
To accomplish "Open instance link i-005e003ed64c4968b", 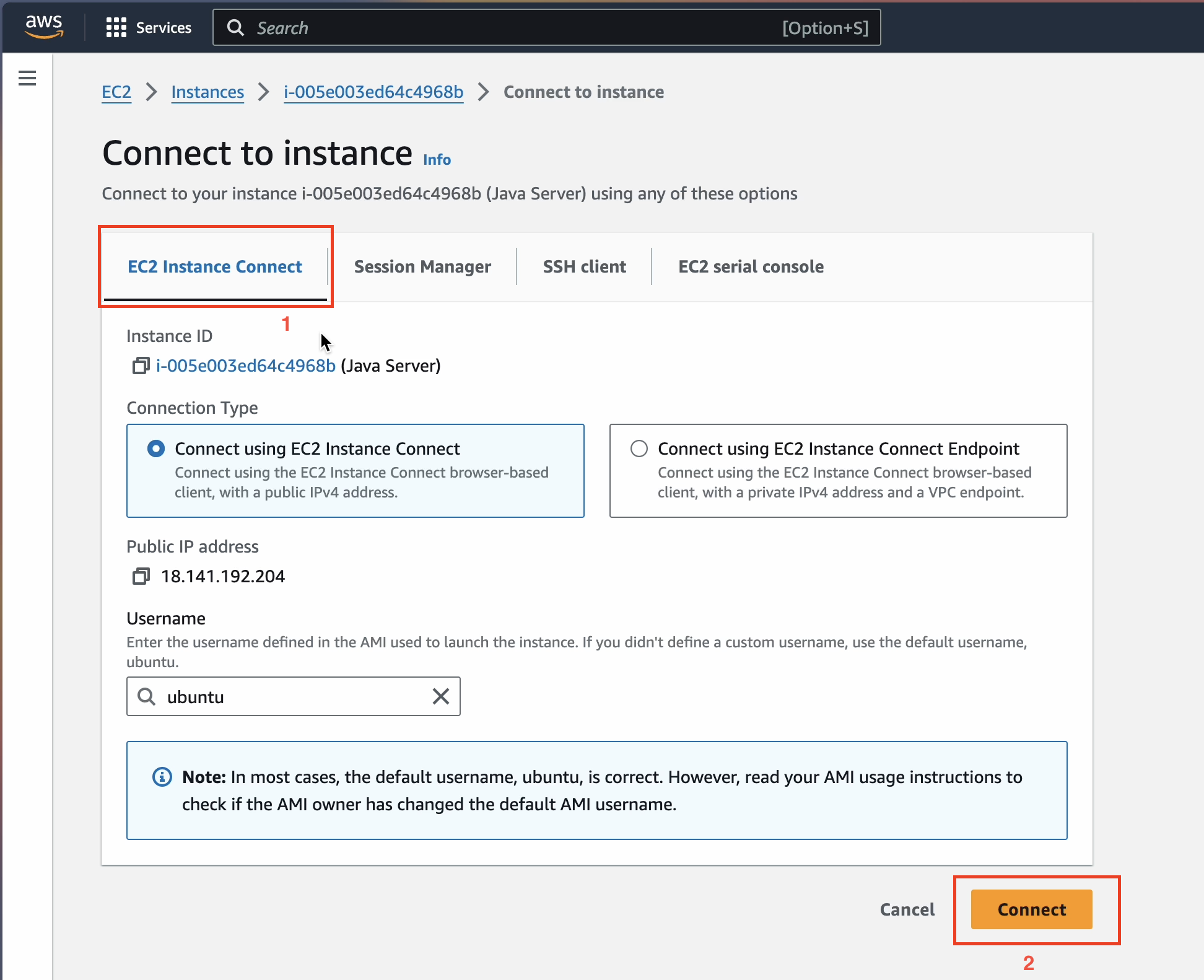I will pyautogui.click(x=373, y=92).
